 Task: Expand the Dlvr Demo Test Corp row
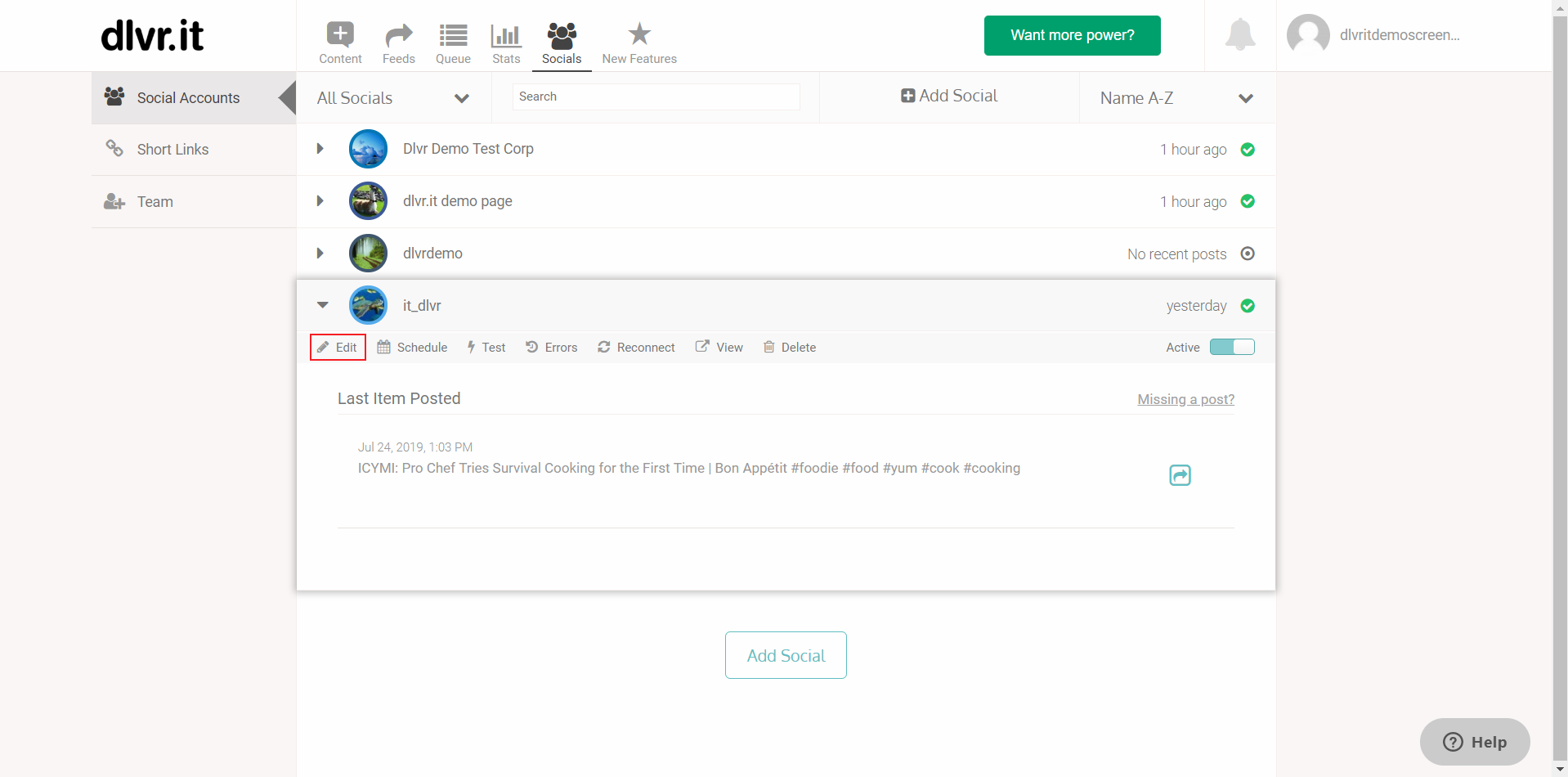(x=320, y=149)
